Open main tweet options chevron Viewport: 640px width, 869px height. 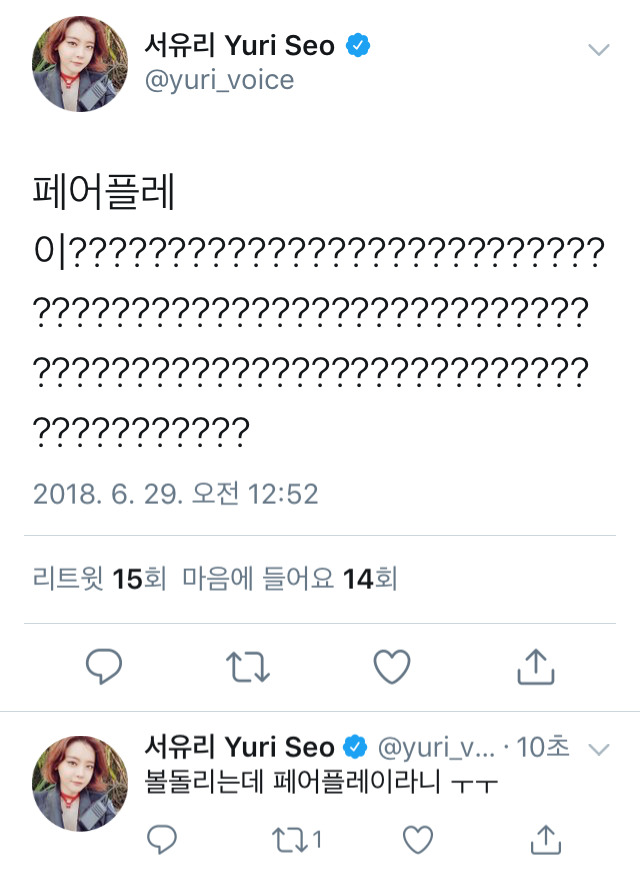coord(598,49)
